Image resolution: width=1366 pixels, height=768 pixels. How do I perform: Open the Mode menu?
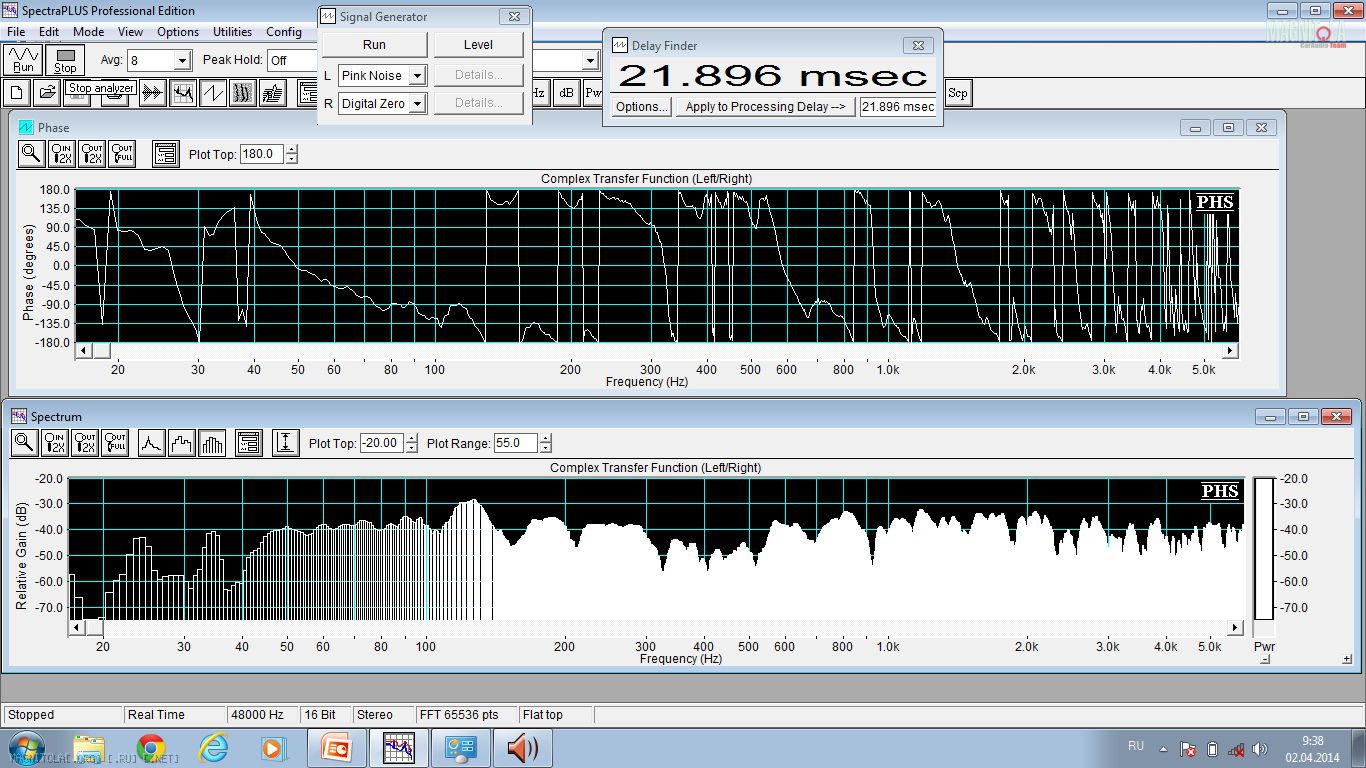88,32
